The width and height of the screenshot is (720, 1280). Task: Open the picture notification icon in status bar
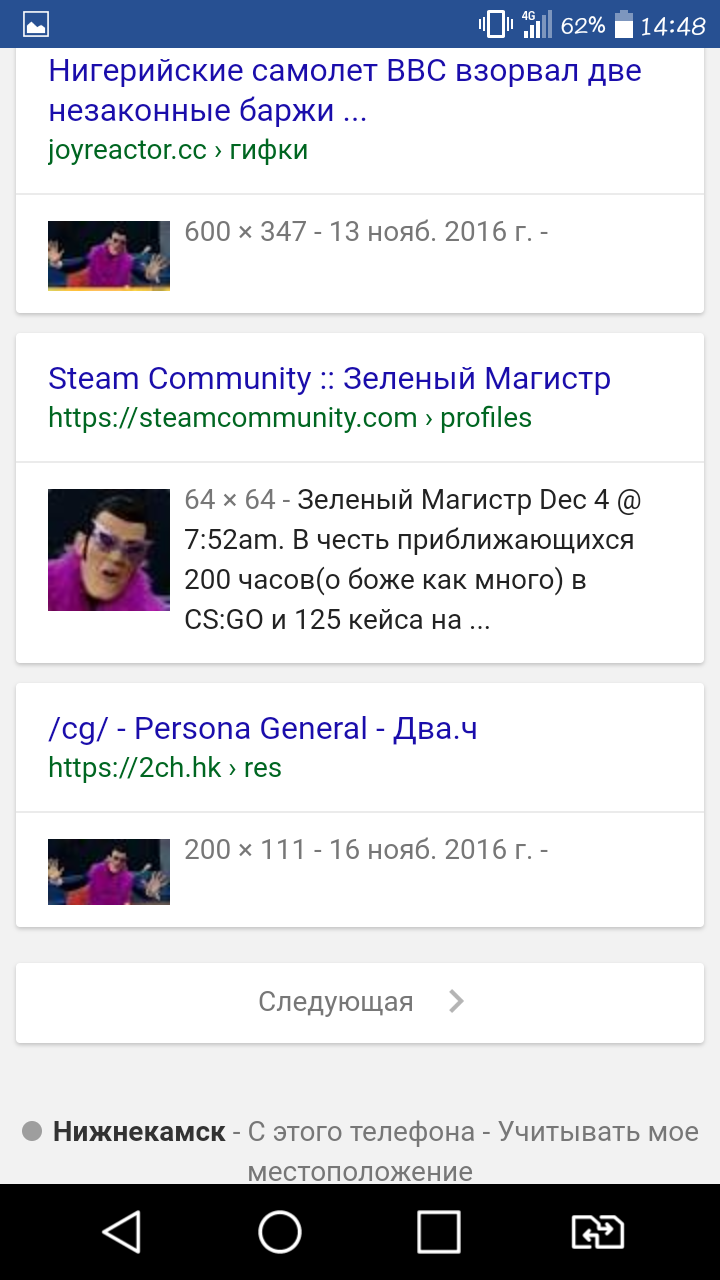pyautogui.click(x=36, y=25)
